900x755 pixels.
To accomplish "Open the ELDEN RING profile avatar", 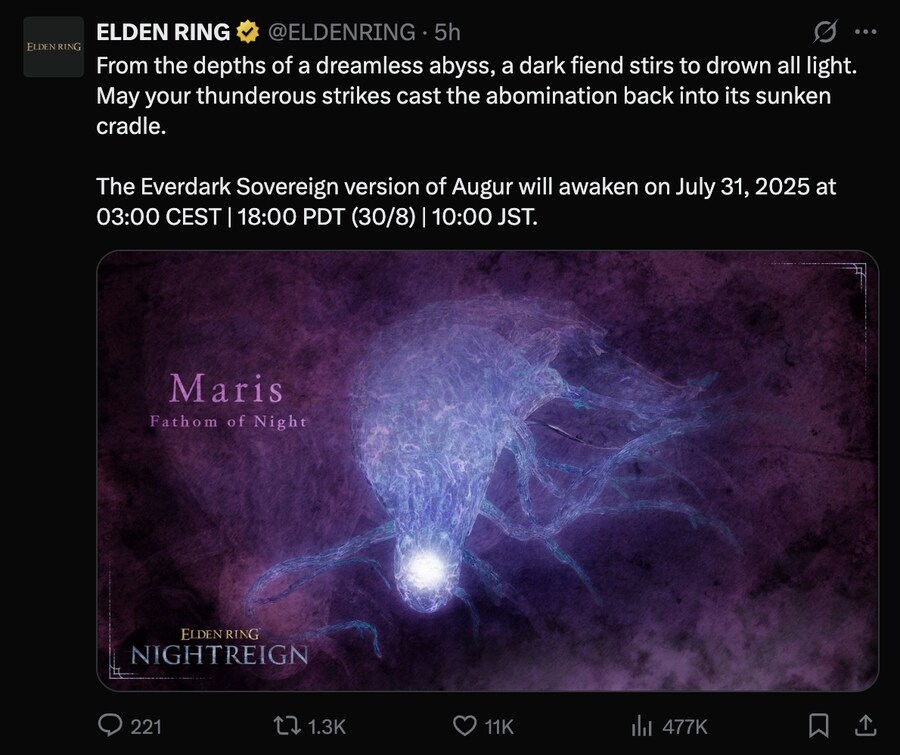I will click(x=54, y=47).
